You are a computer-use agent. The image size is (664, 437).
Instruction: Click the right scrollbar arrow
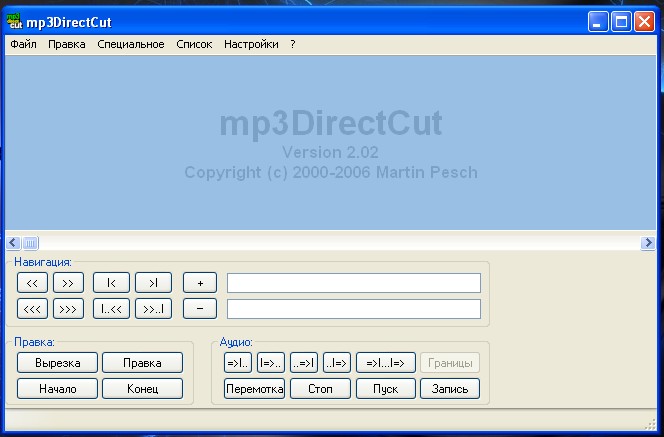[x=648, y=243]
